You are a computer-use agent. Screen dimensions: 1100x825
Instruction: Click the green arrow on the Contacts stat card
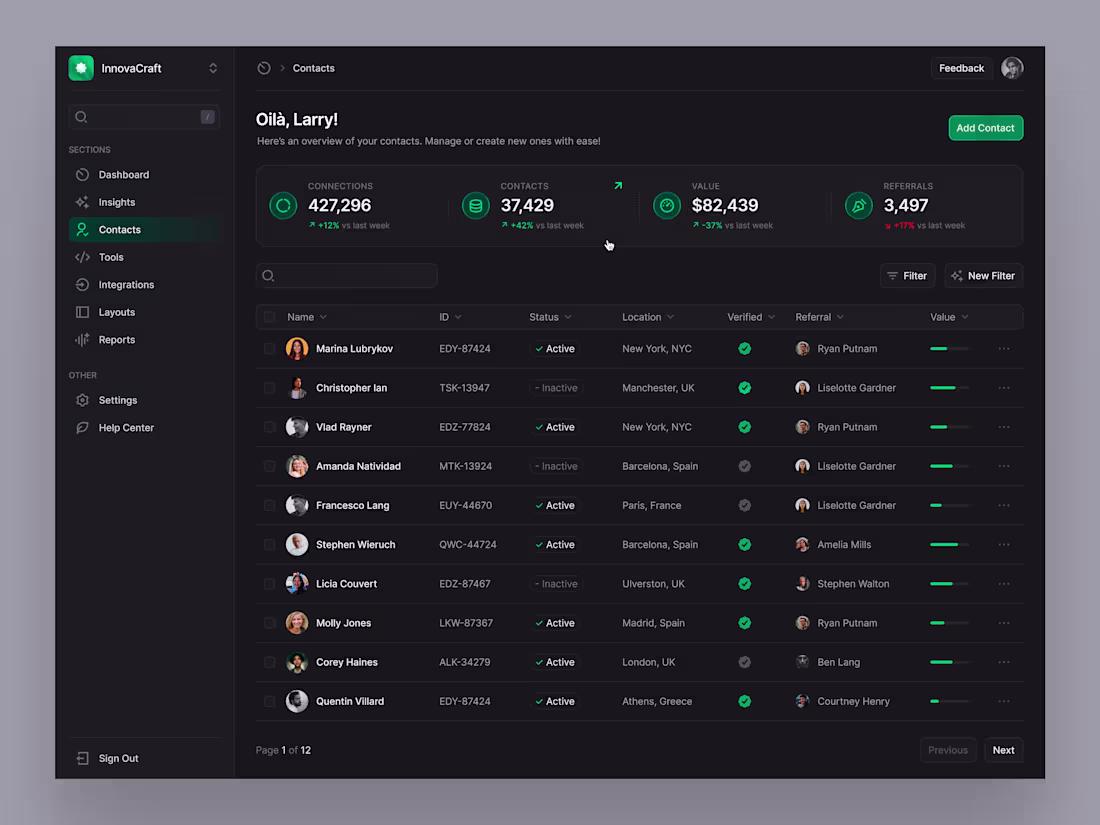[618, 185]
